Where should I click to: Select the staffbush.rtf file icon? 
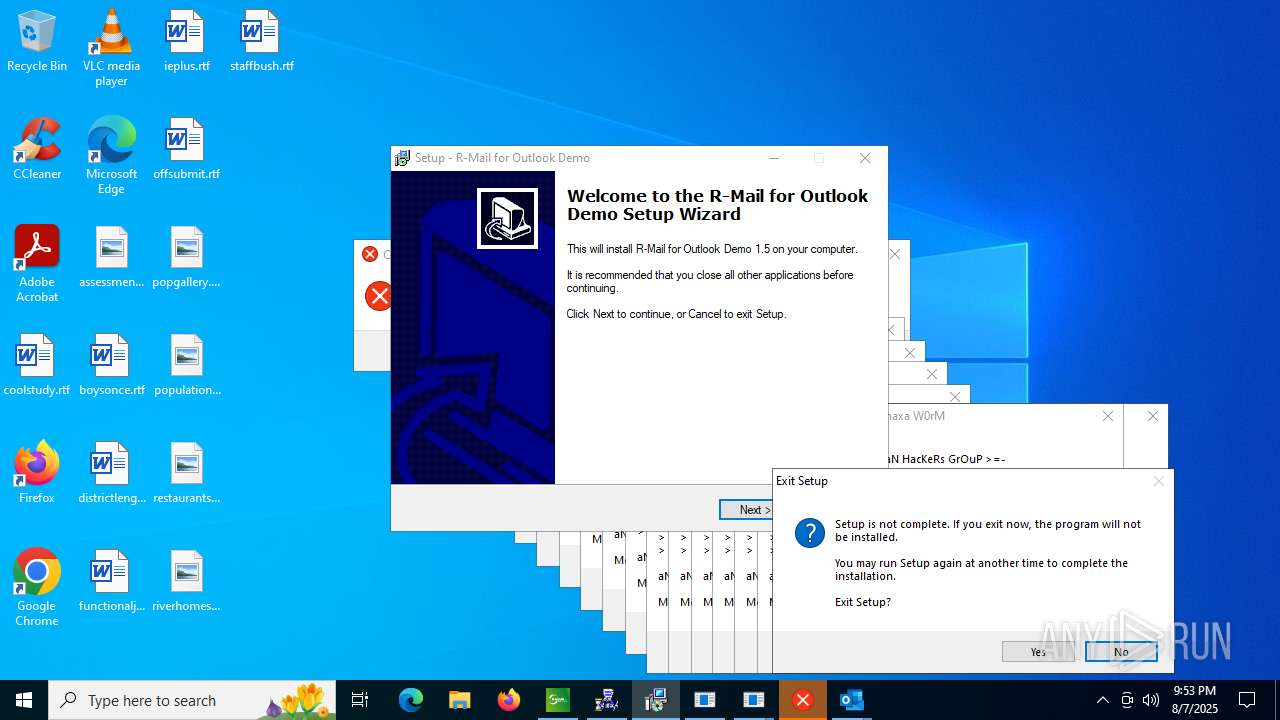point(261,42)
